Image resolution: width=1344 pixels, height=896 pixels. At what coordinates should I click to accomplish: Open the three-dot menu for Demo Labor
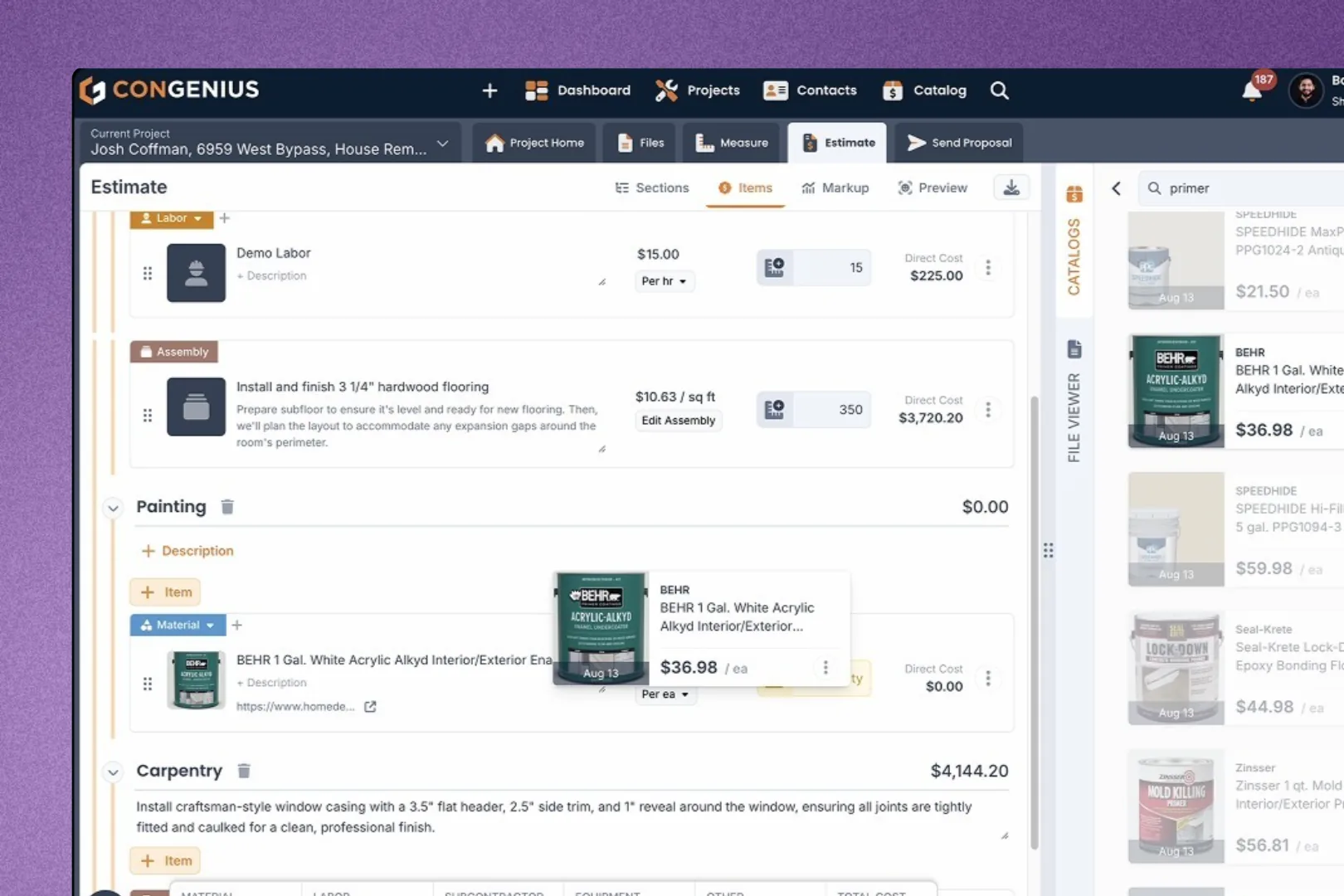tap(988, 267)
